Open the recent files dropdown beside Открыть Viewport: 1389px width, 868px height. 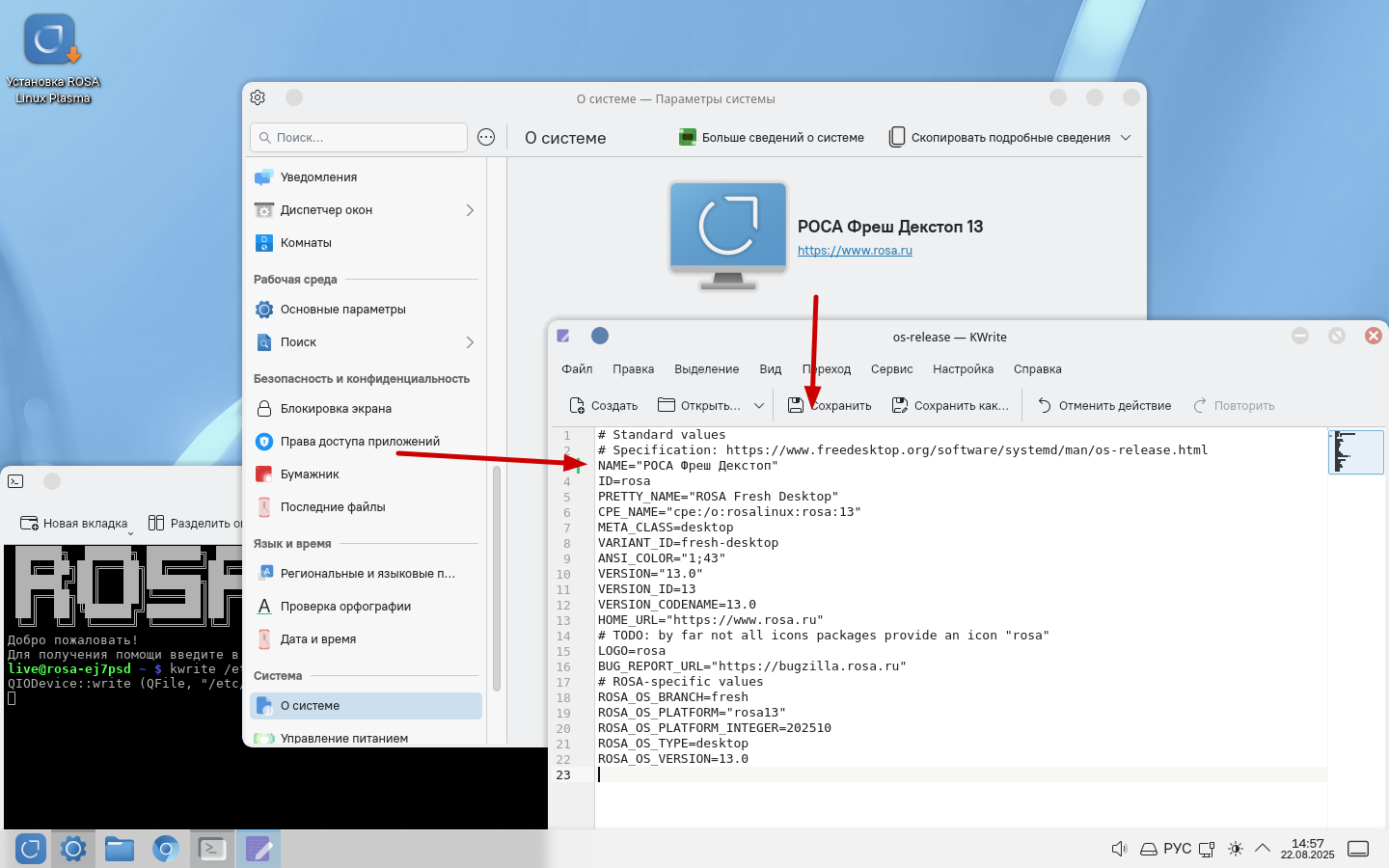click(759, 406)
